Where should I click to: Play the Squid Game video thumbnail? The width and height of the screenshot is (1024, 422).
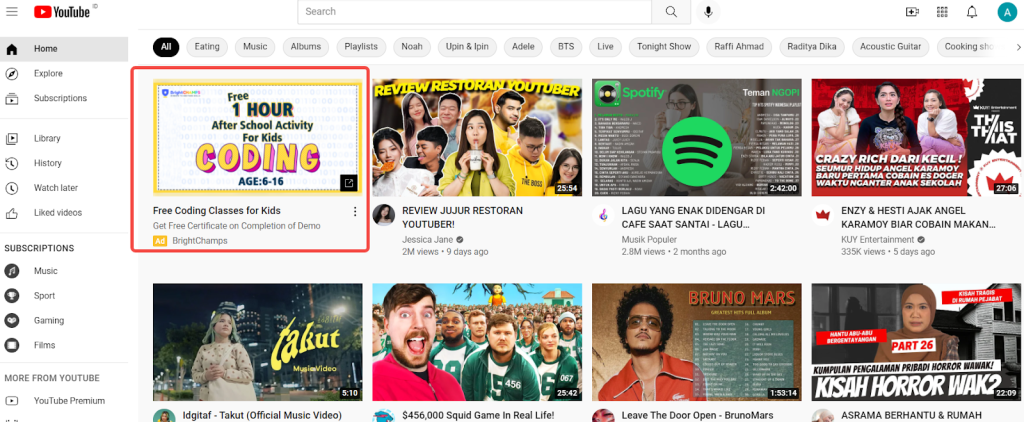(x=477, y=342)
